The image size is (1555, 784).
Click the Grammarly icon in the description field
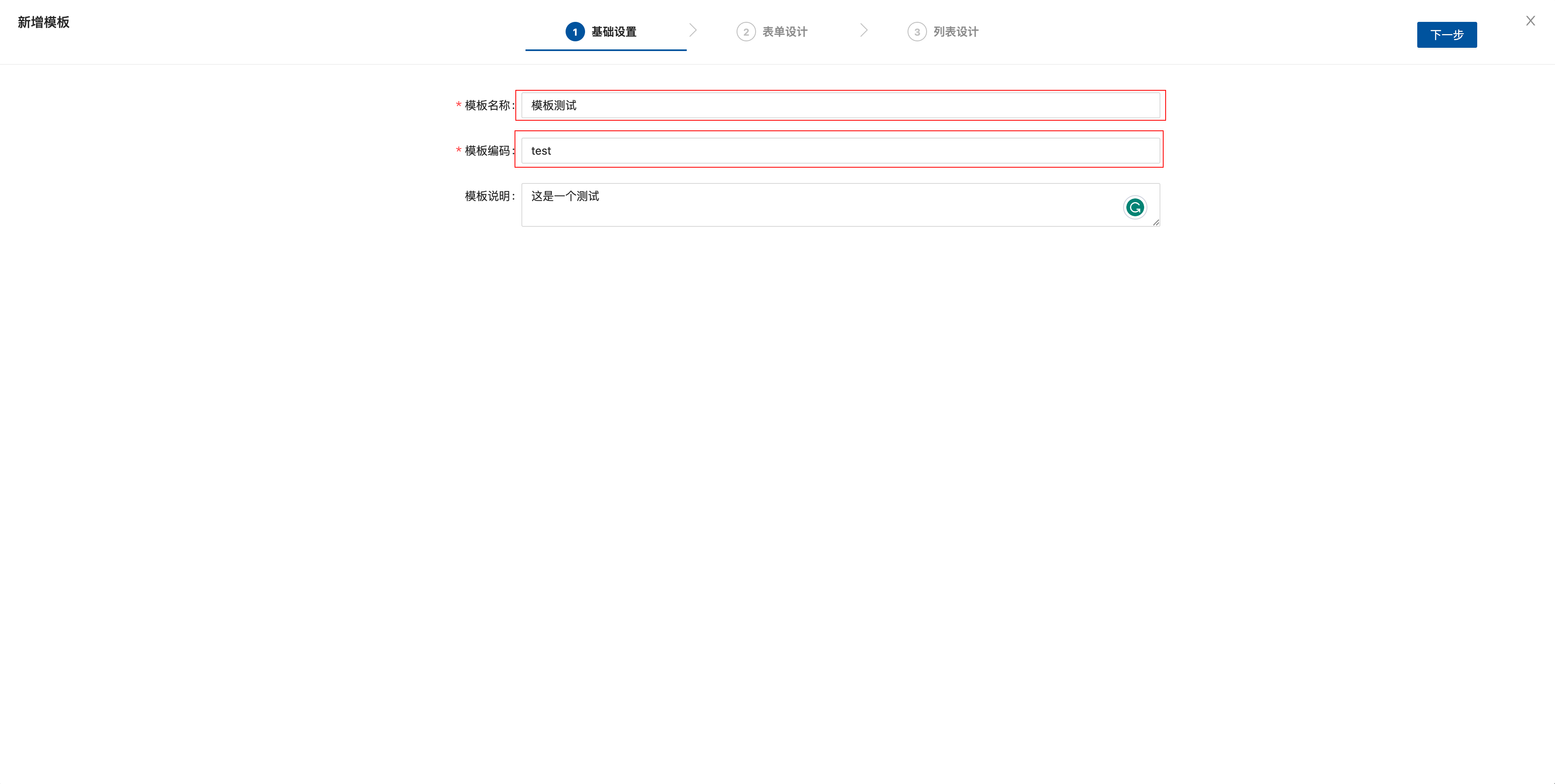(1136, 207)
